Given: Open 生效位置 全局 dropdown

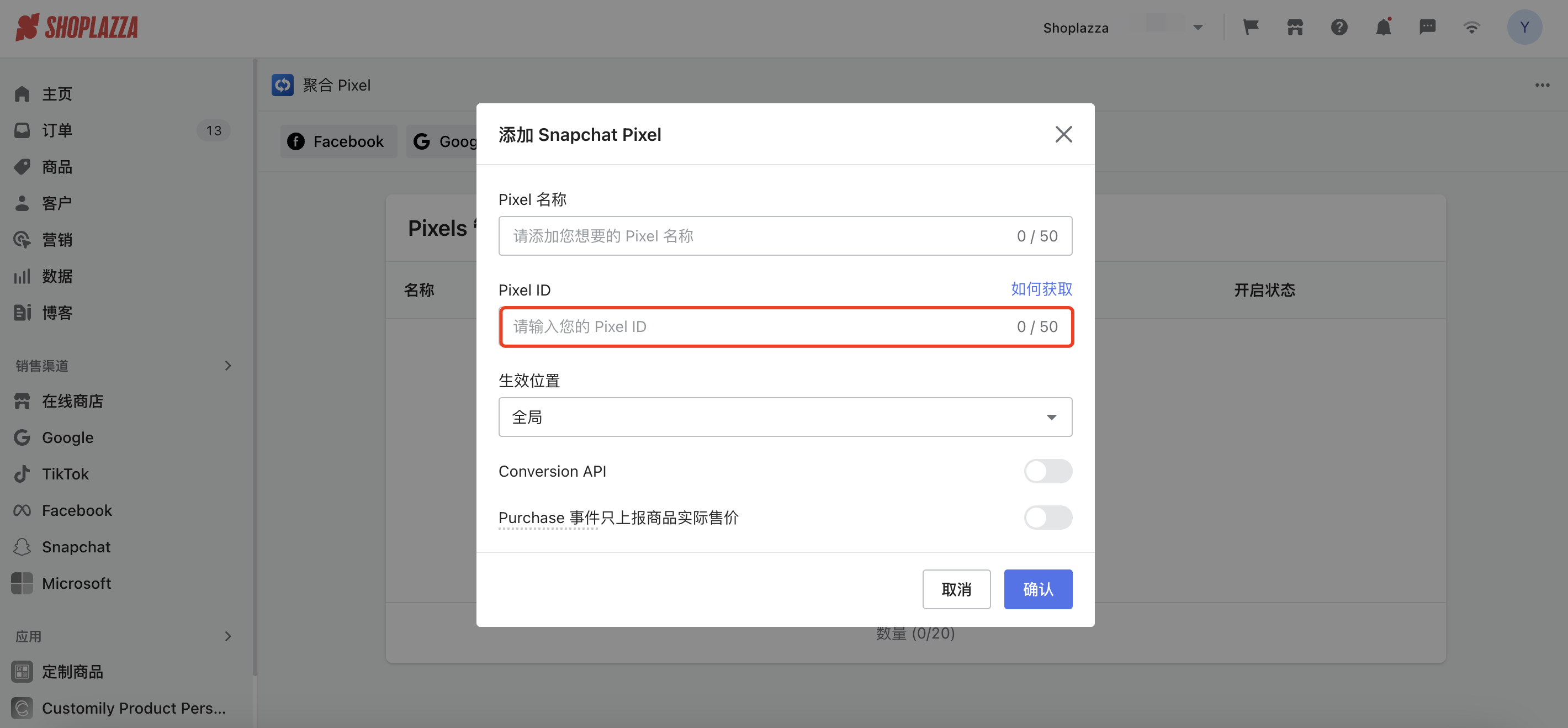Looking at the screenshot, I should (x=785, y=418).
